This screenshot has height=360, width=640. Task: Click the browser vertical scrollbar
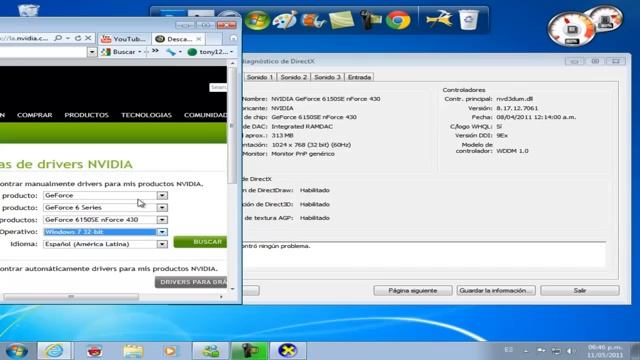[232, 124]
